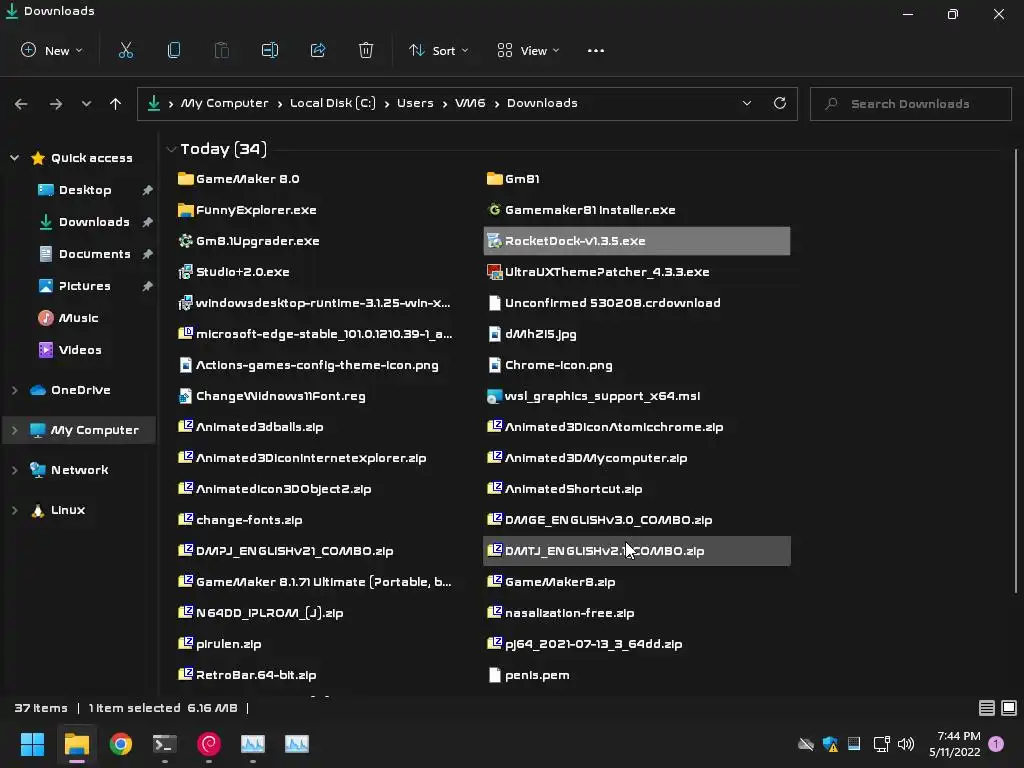Select nasalization-free.zip file

tap(561, 613)
